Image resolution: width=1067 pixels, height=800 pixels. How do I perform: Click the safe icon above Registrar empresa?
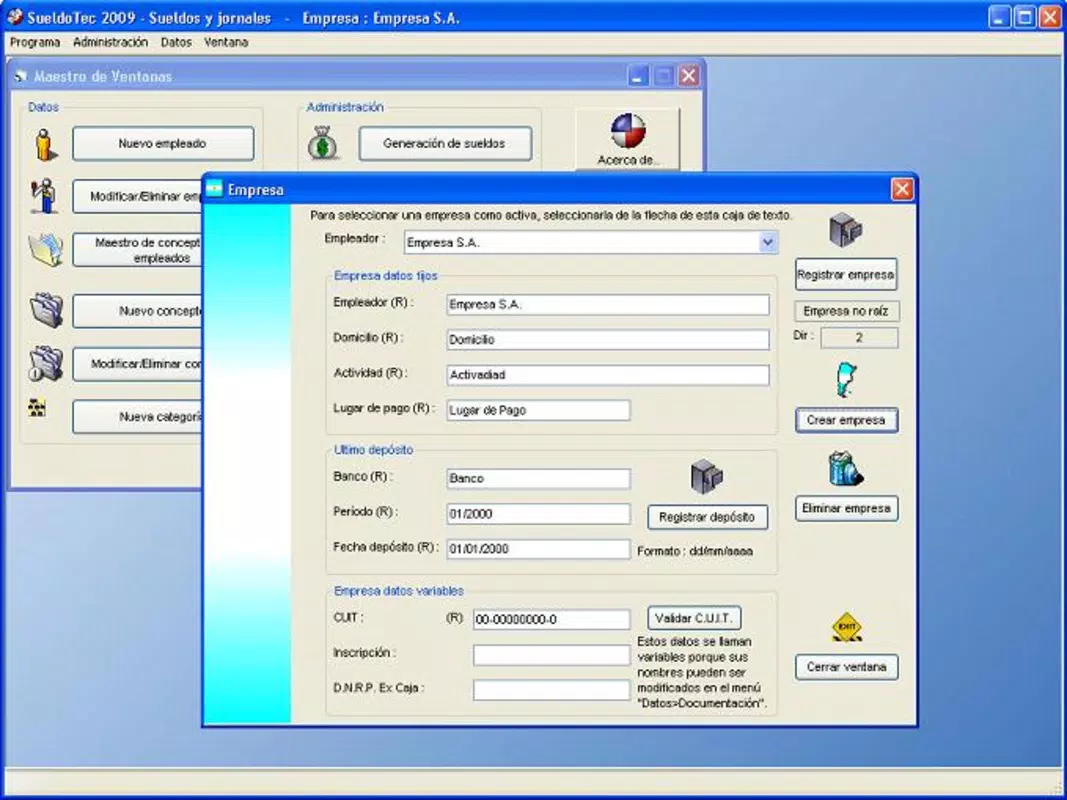846,230
